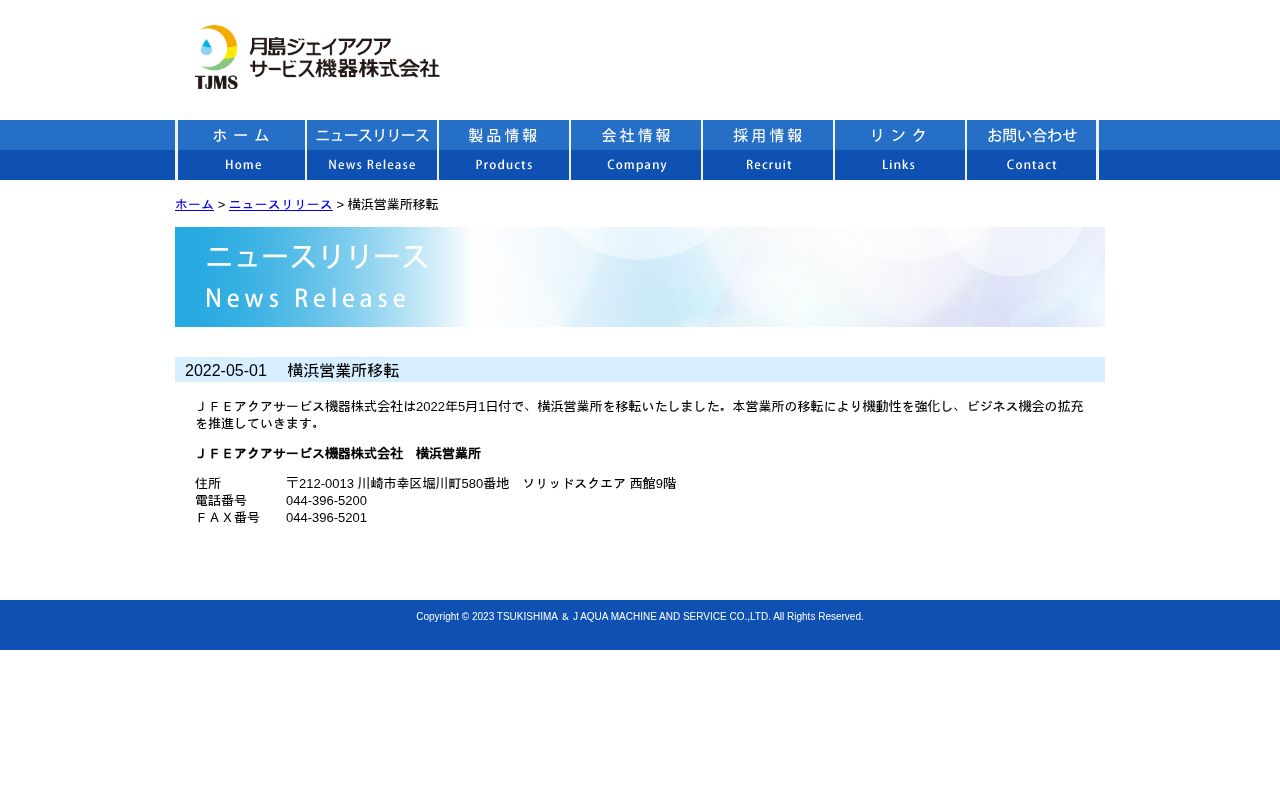
Task: Click the footer copyright notice
Action: click(640, 616)
